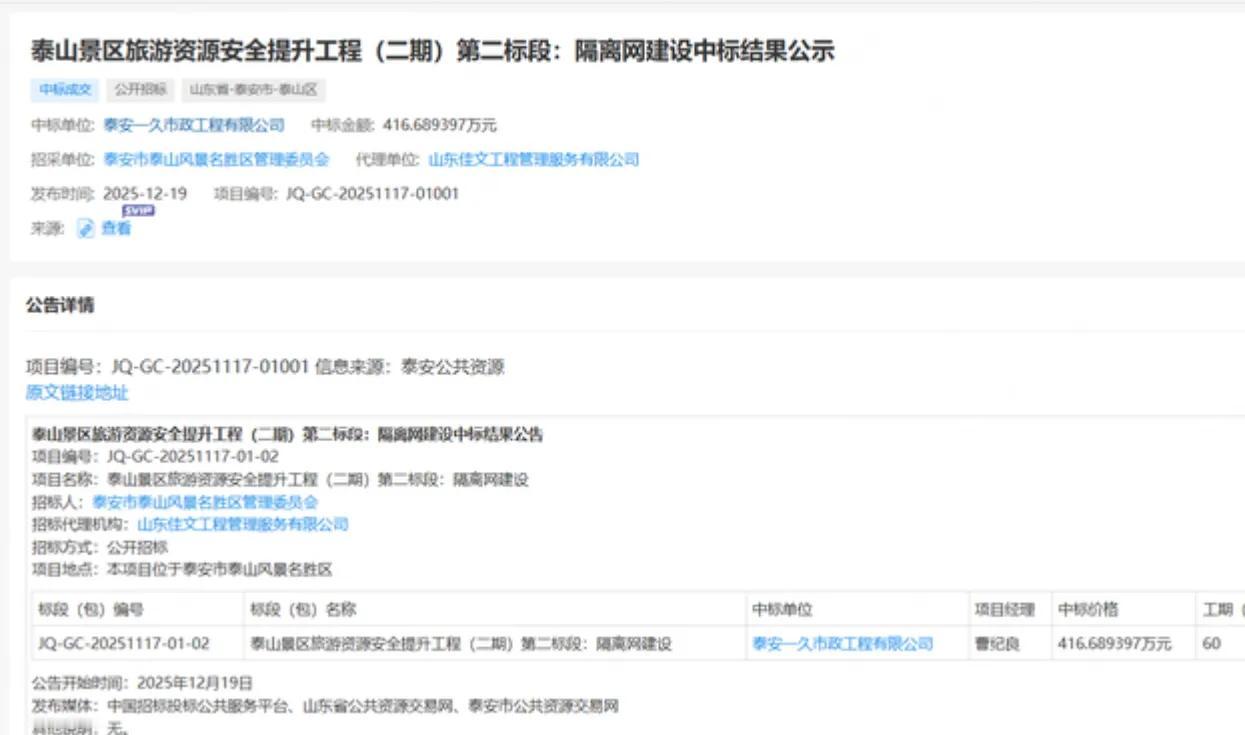
Task: Click the 工期 column header
Action: point(1222,609)
